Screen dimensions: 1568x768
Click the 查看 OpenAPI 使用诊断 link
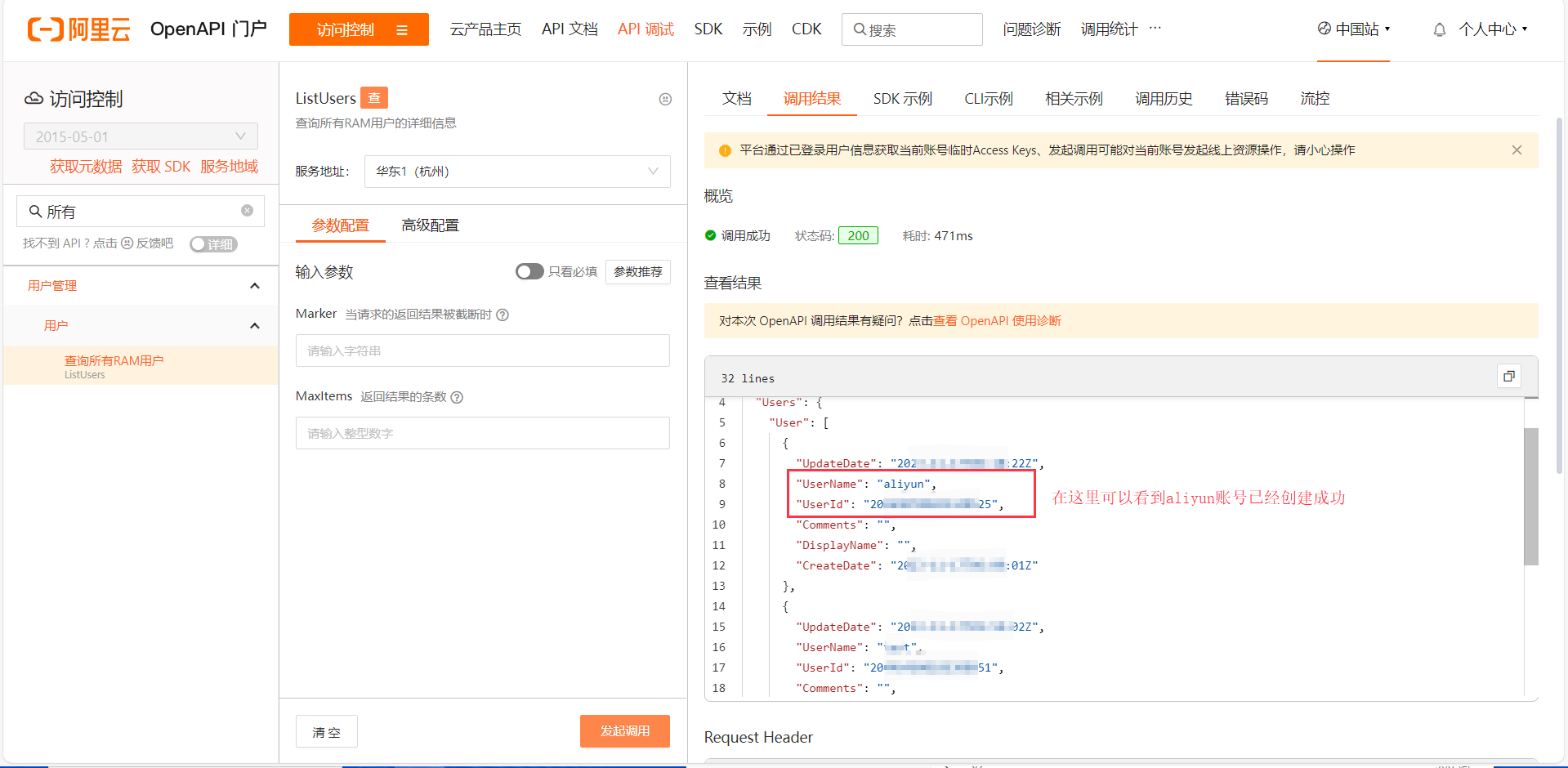pyautogui.click(x=997, y=321)
